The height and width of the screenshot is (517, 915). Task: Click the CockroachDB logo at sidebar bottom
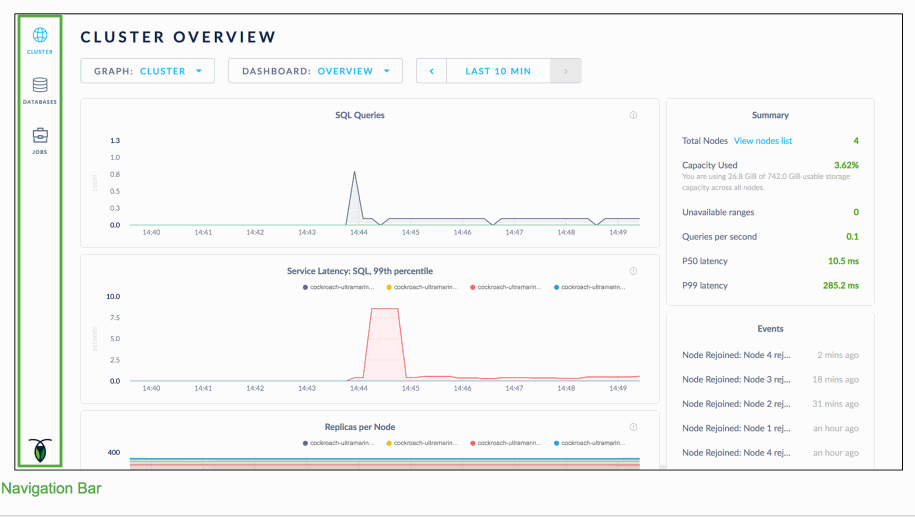(40, 449)
